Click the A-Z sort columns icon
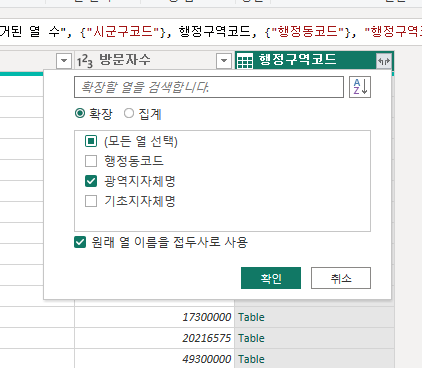The height and width of the screenshot is (368, 422). pos(360,87)
